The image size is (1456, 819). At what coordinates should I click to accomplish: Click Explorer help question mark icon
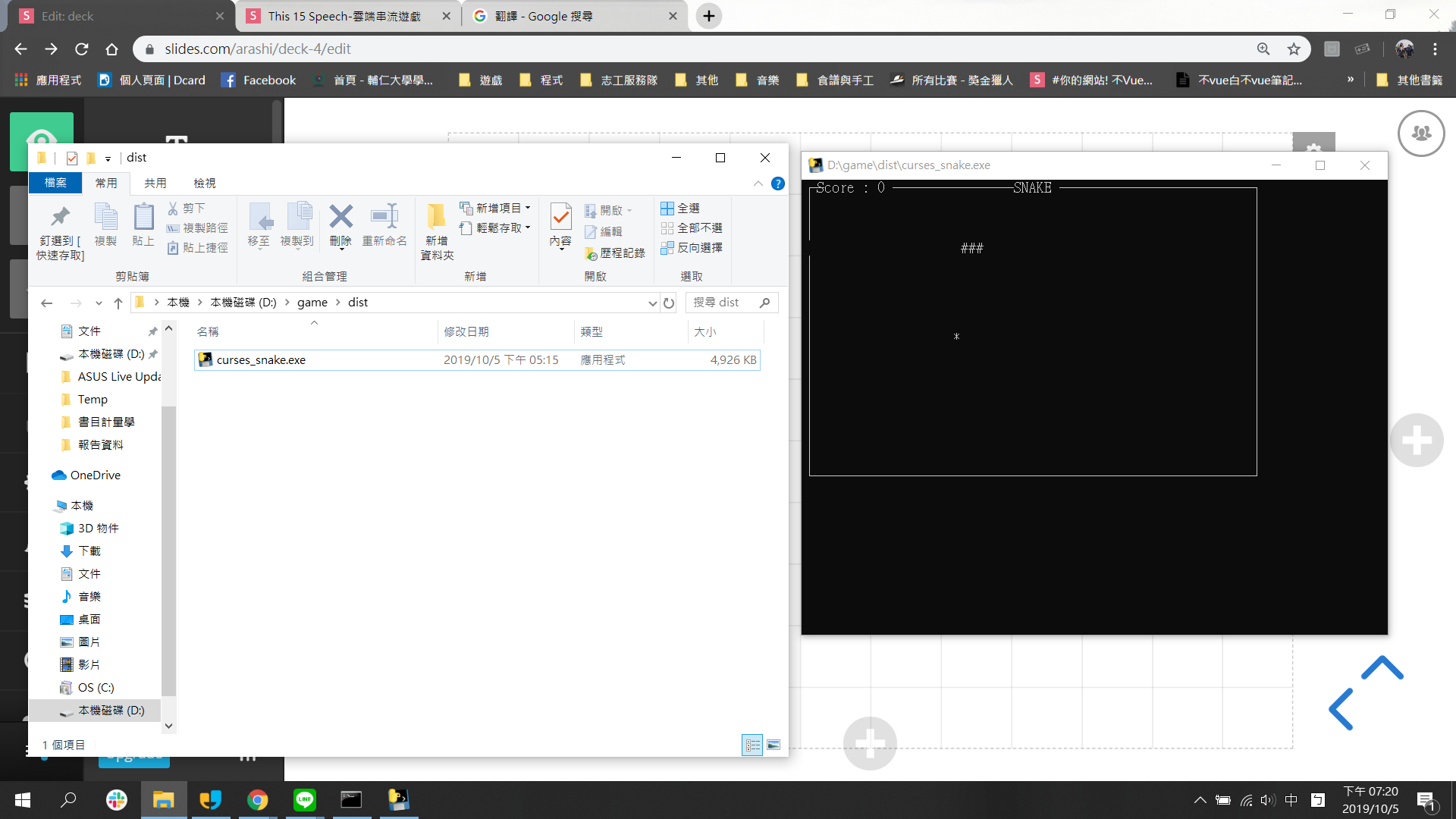[x=778, y=184]
